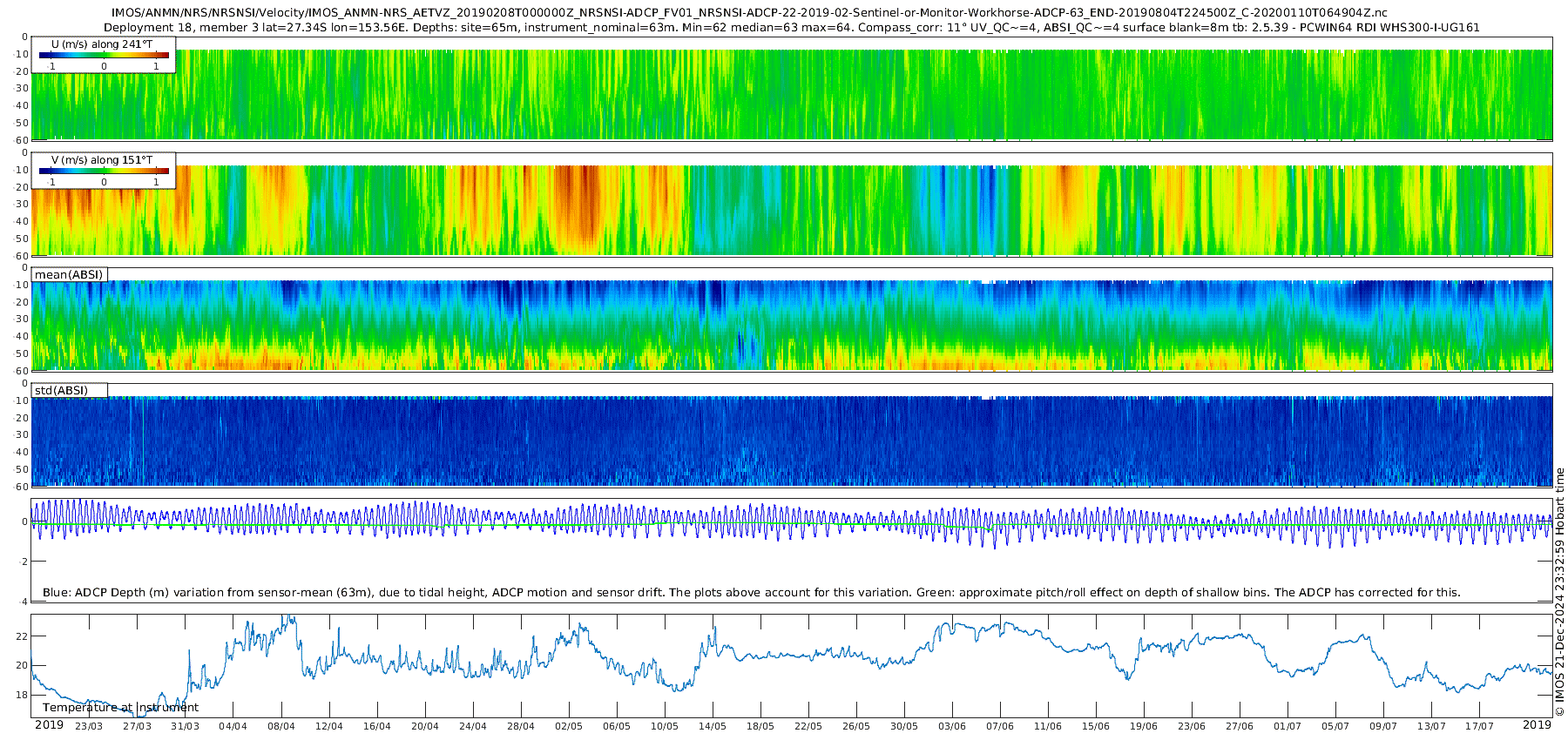Viewport: 1568px width, 740px height.
Task: Click the 'V (m/s) along 151°T' legend label
Action: (103, 159)
